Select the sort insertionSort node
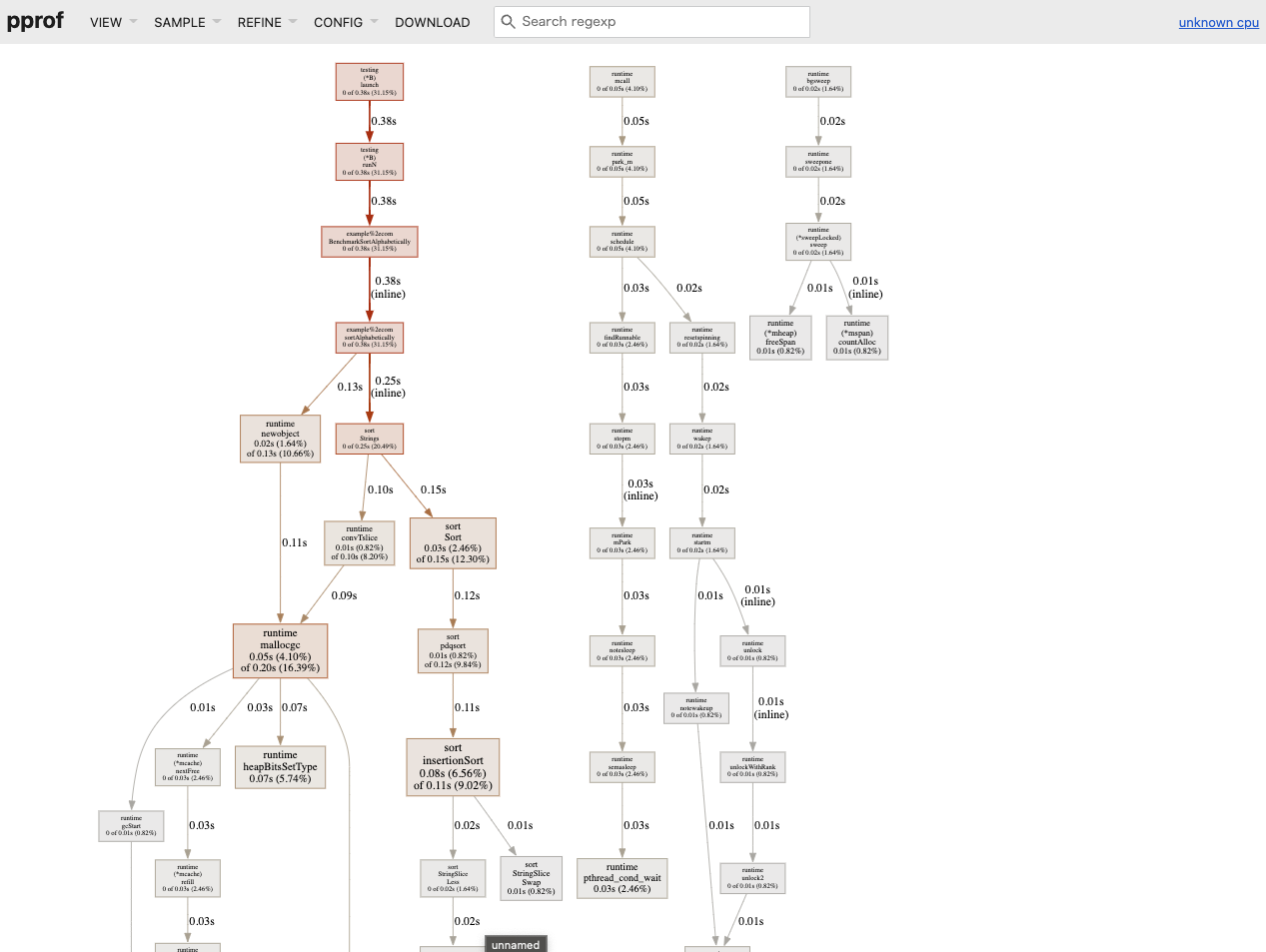1266x952 pixels. (453, 767)
